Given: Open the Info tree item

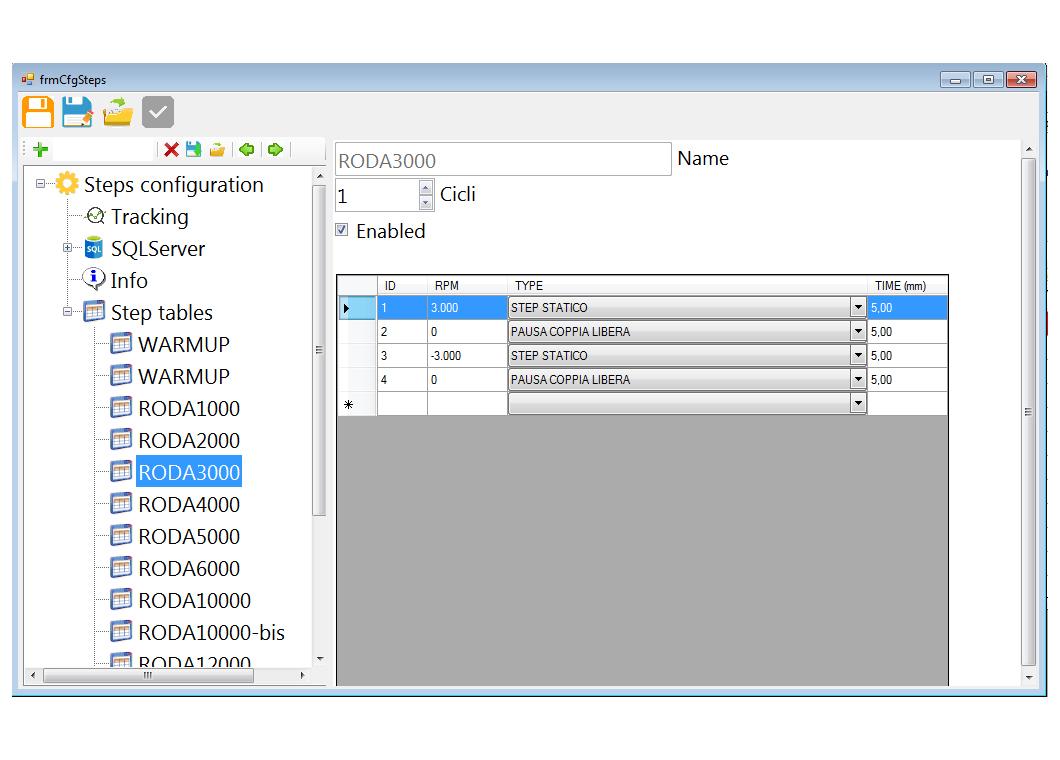Looking at the screenshot, I should [x=128, y=281].
